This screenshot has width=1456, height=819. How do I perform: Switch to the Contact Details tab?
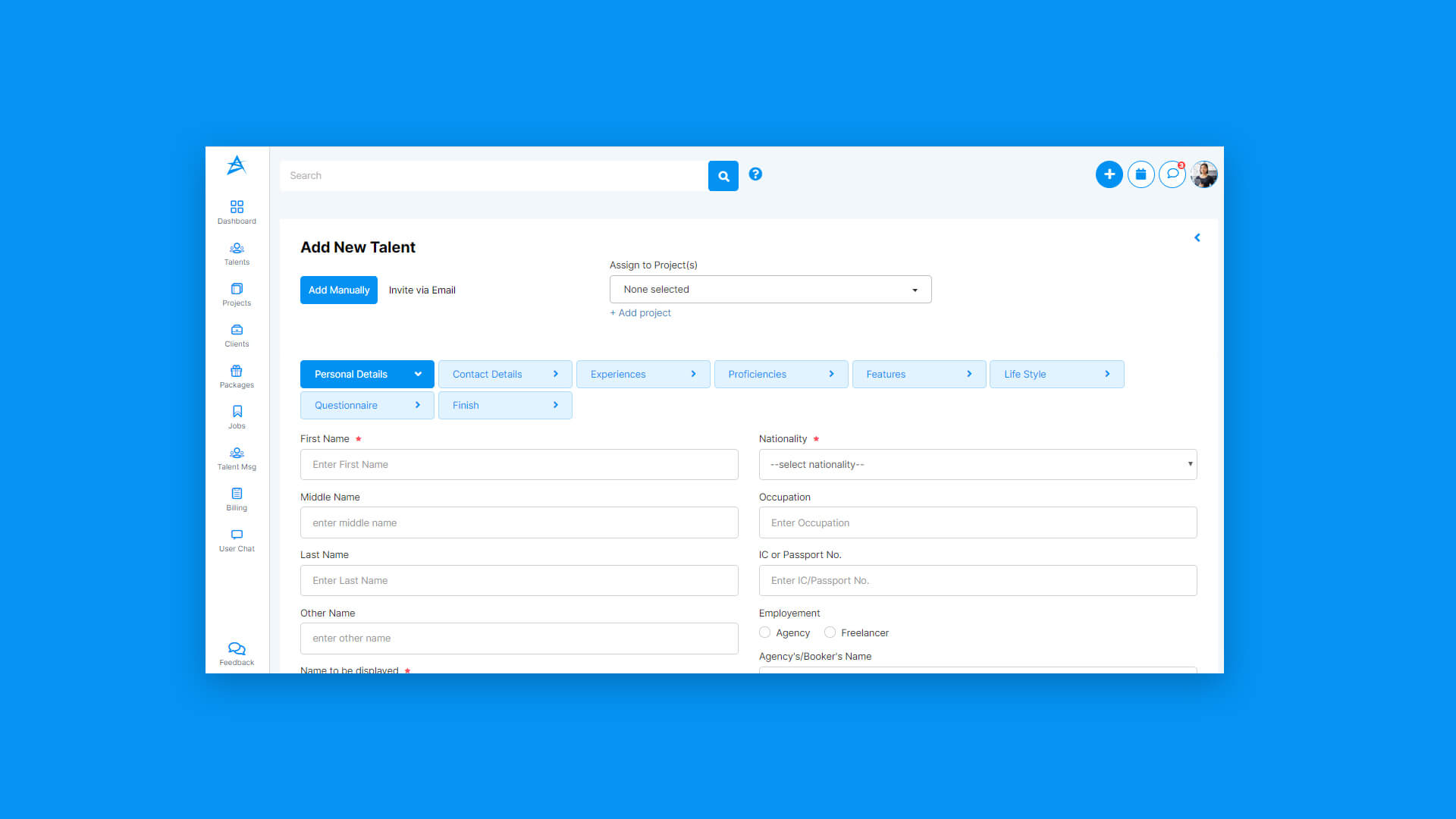click(x=504, y=375)
